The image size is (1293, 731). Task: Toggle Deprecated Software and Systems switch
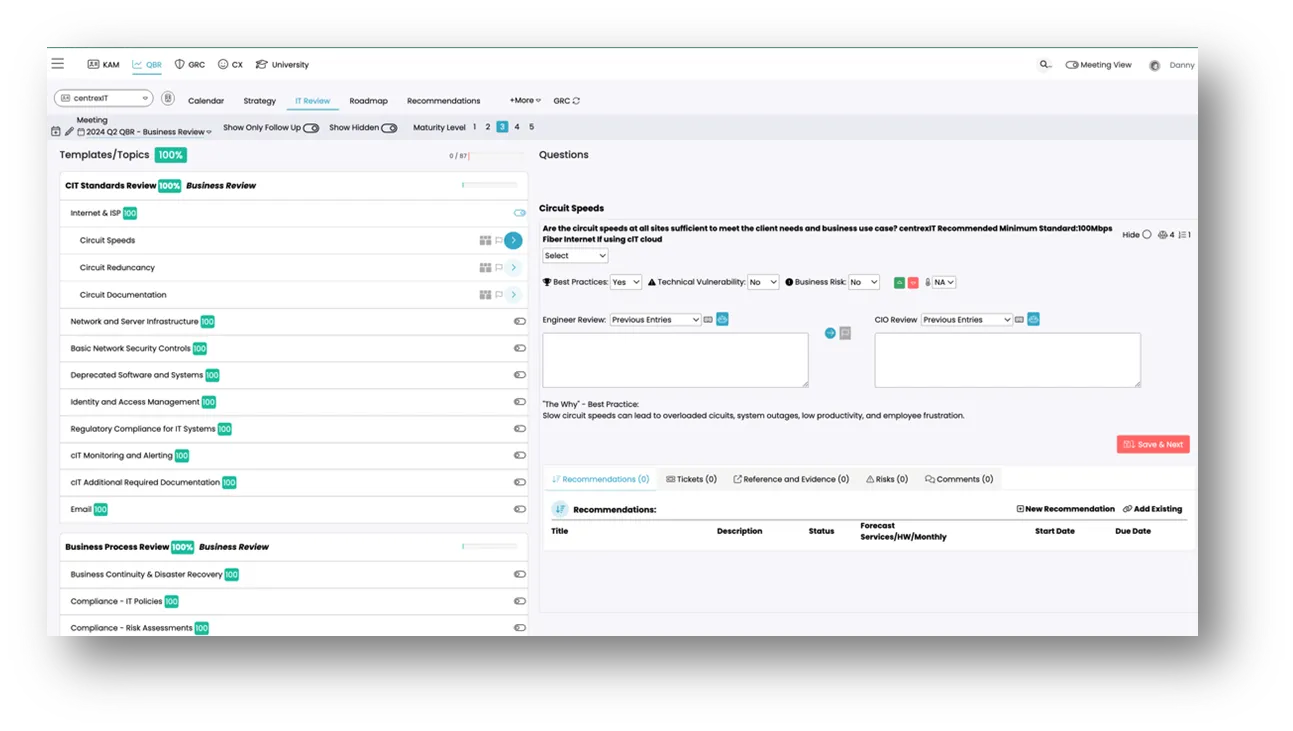coord(520,375)
